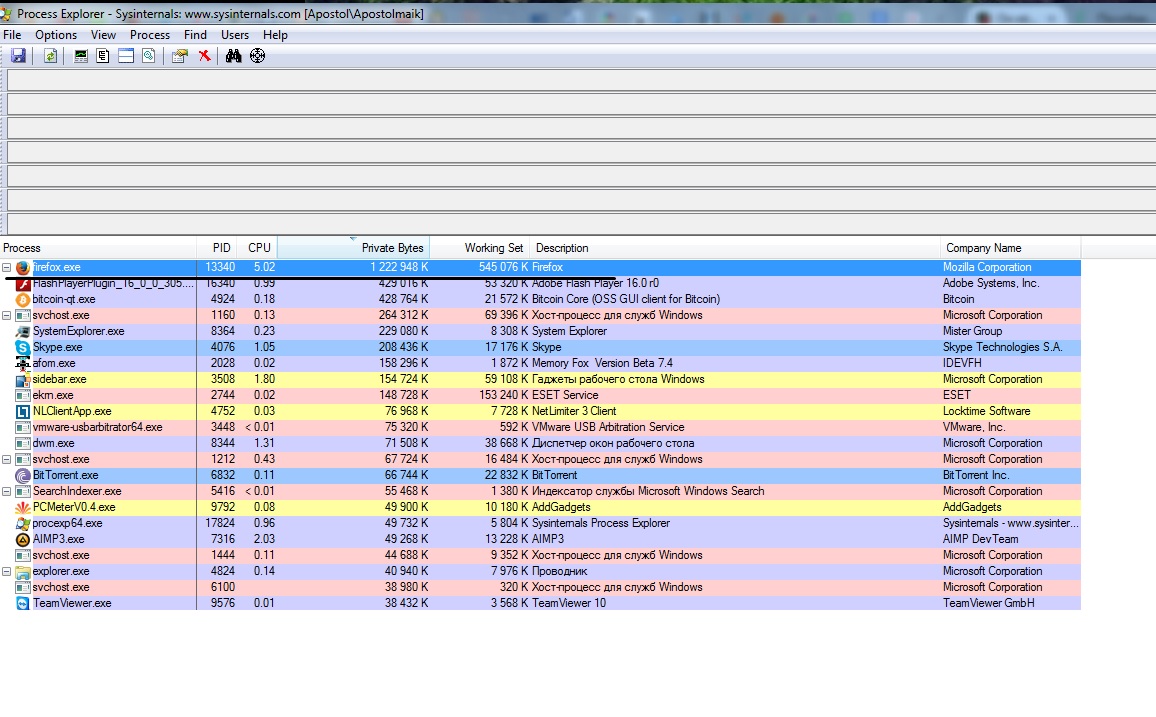Click the Properties toolbar icon
Viewport: 1156px width, 717px height.
click(x=179, y=56)
